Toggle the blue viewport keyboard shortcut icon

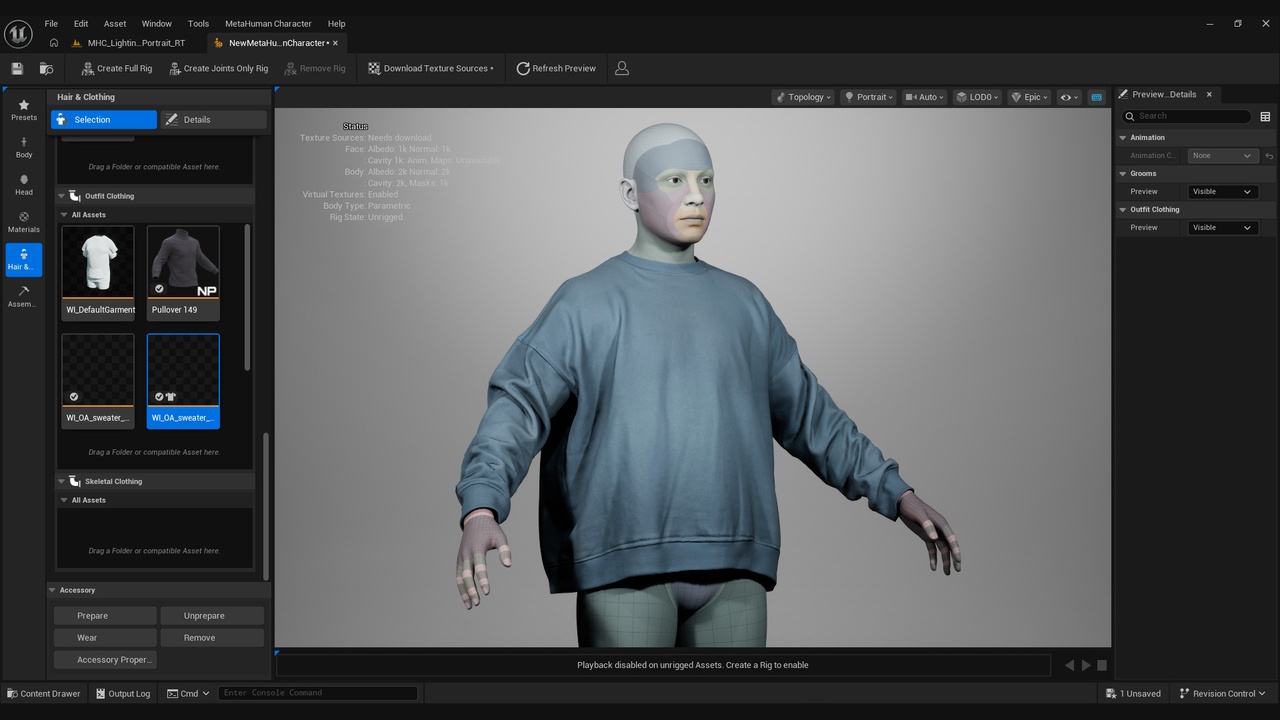click(1096, 97)
